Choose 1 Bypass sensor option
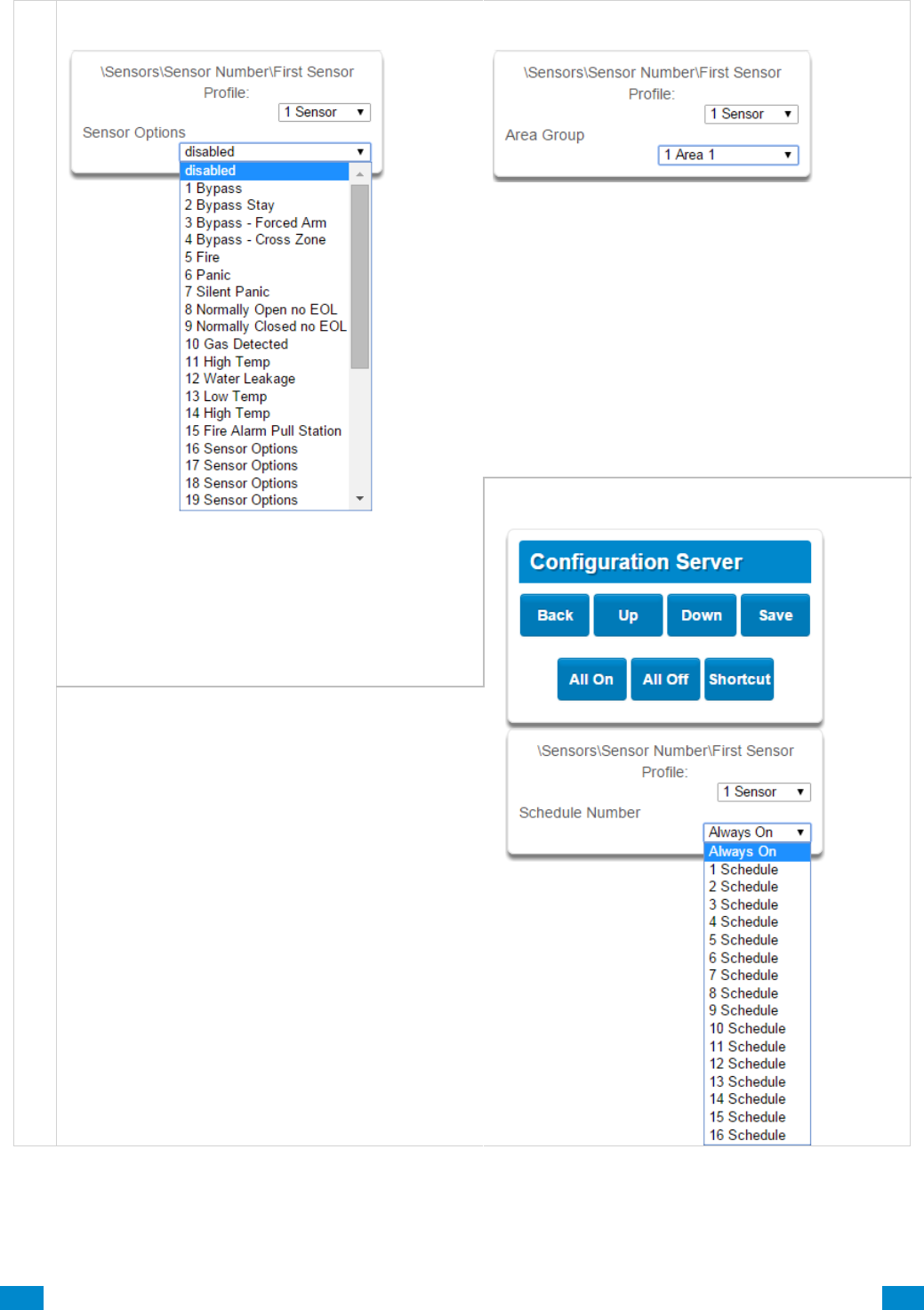The height and width of the screenshot is (1310, 924). 264,189
